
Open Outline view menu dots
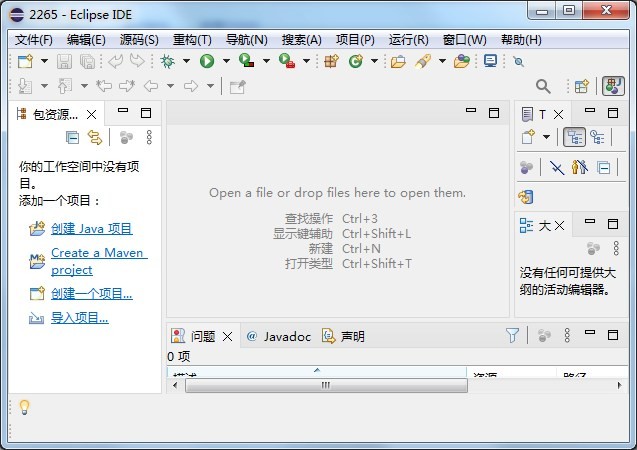tap(616, 248)
